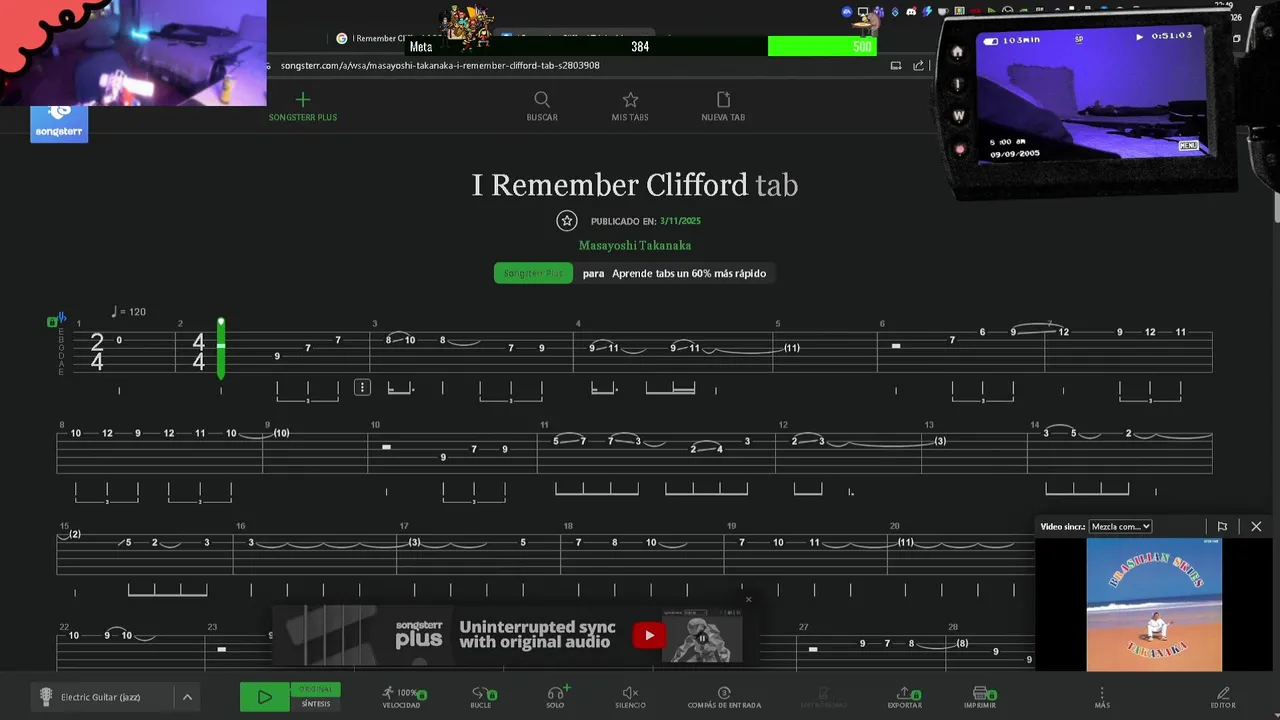Click the guitar instrument icon
The height and width of the screenshot is (720, 1280).
[46, 697]
